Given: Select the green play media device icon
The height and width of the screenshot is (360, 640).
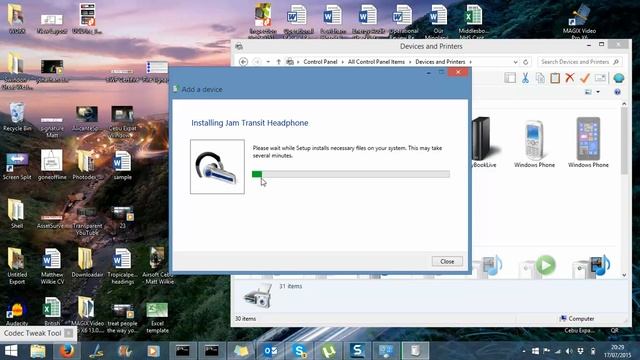Looking at the screenshot, I should tap(538, 266).
